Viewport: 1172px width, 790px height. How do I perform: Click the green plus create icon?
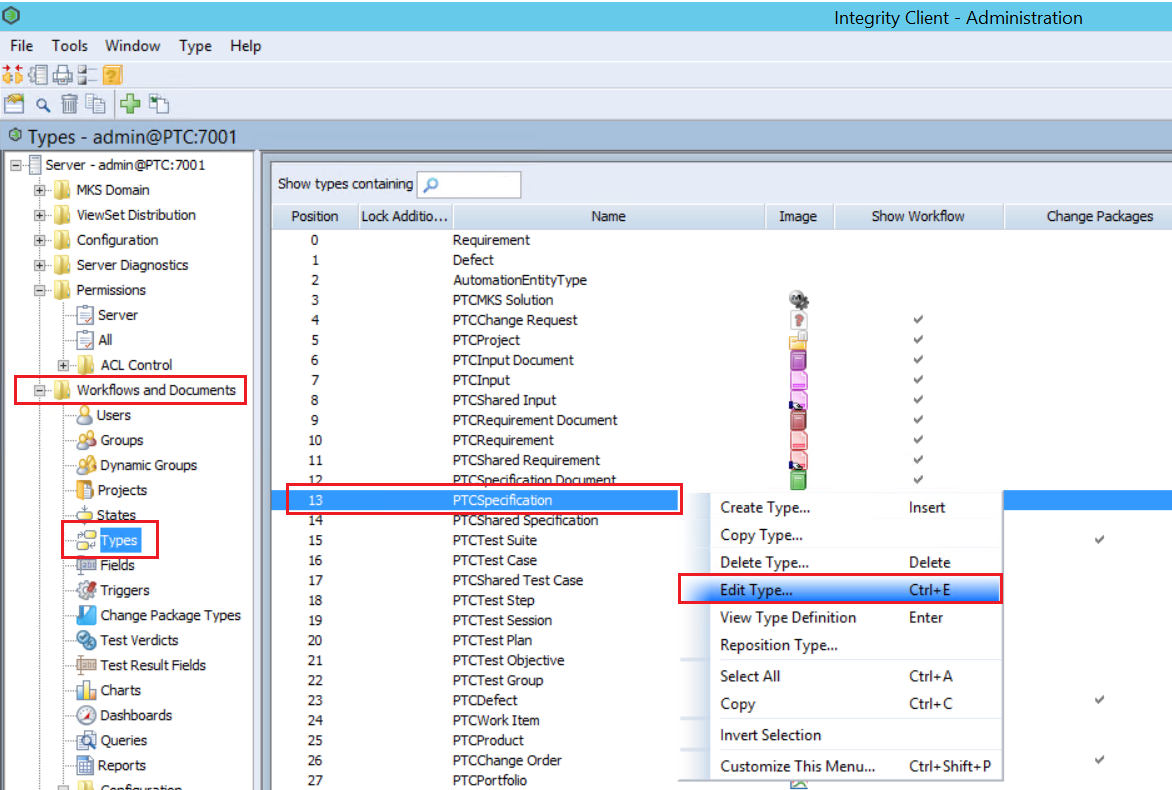[130, 103]
